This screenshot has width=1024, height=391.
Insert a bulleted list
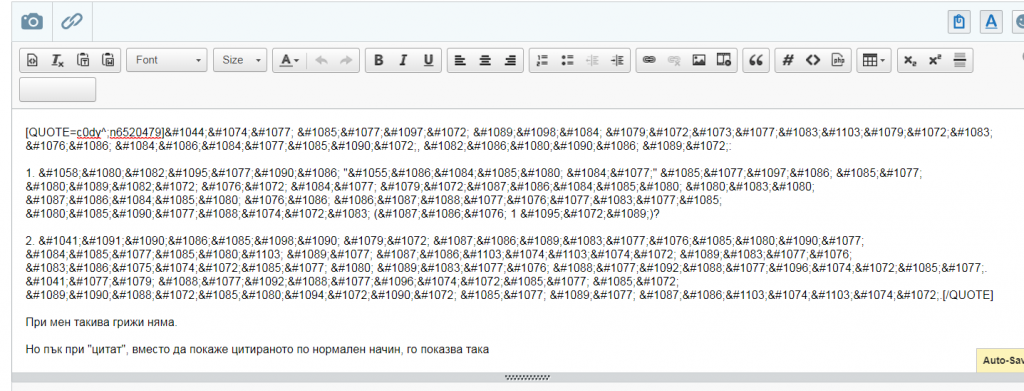[567, 60]
